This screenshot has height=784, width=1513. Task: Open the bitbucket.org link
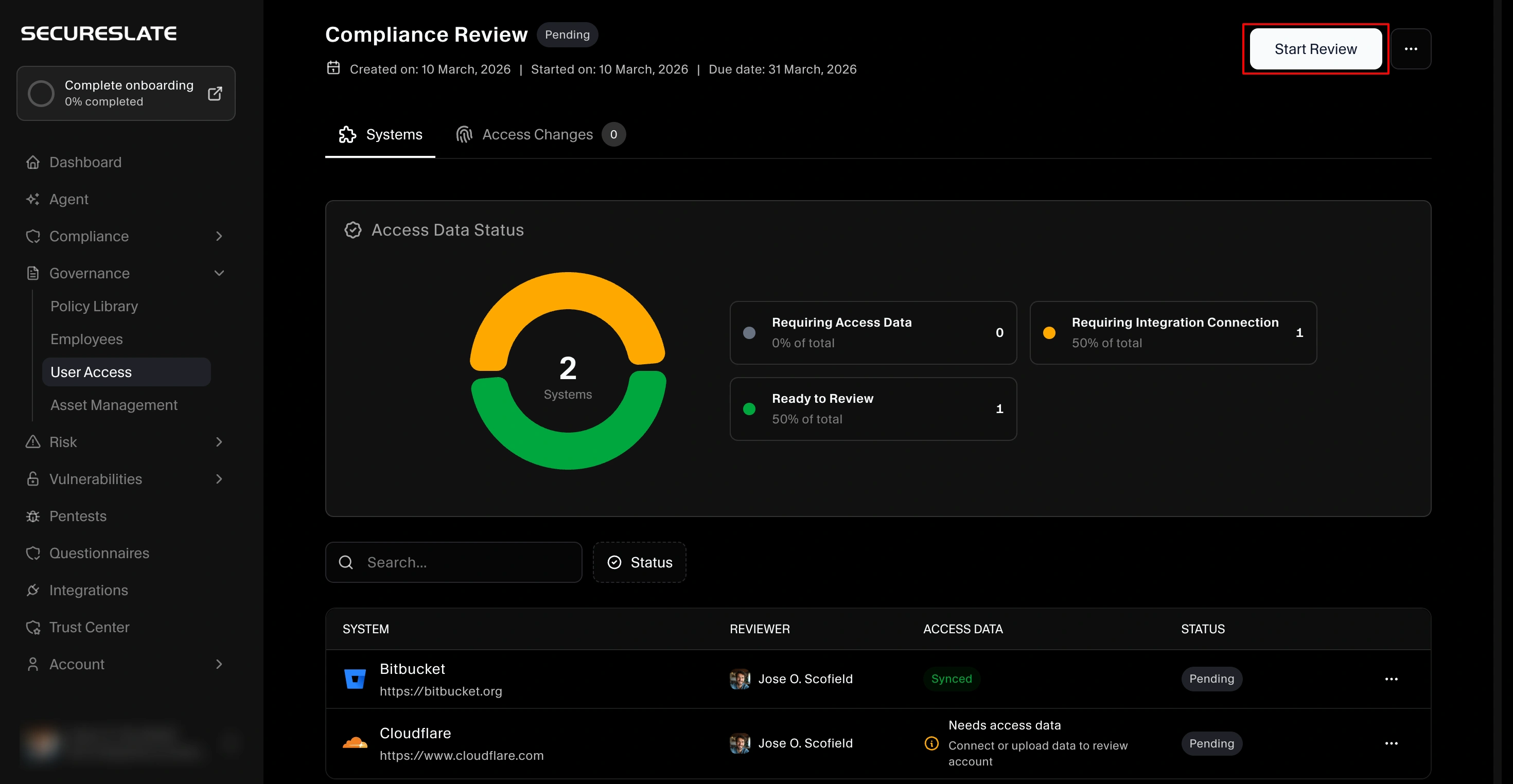(x=441, y=691)
